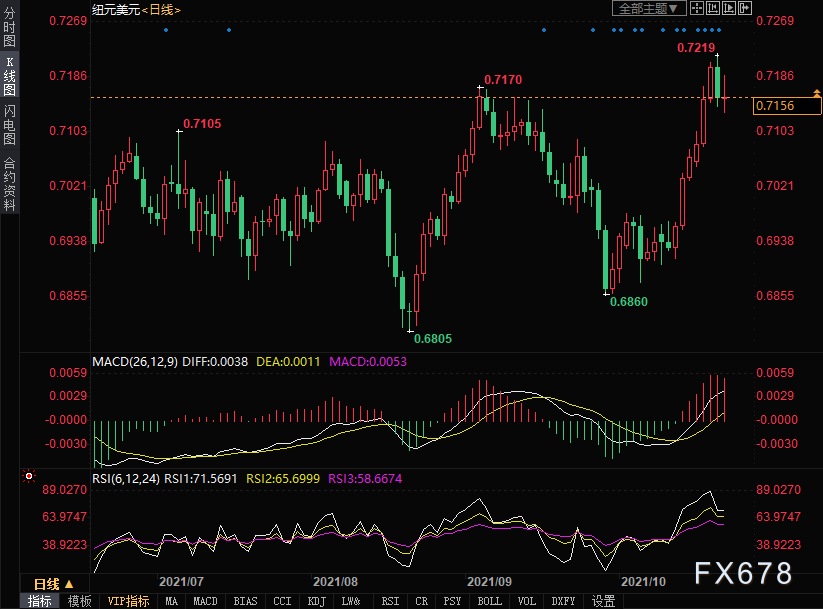
Task: Click the VIP指标 button
Action: coord(128,601)
